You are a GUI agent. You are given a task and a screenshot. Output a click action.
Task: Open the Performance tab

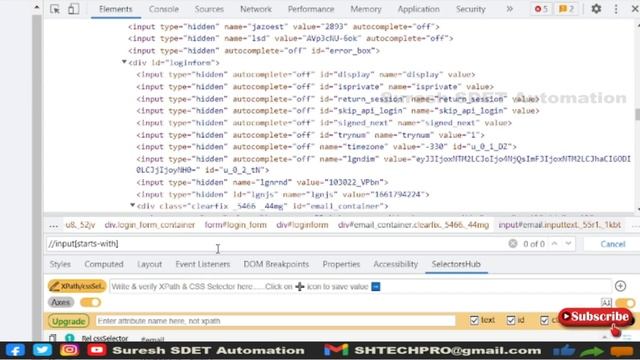311,9
